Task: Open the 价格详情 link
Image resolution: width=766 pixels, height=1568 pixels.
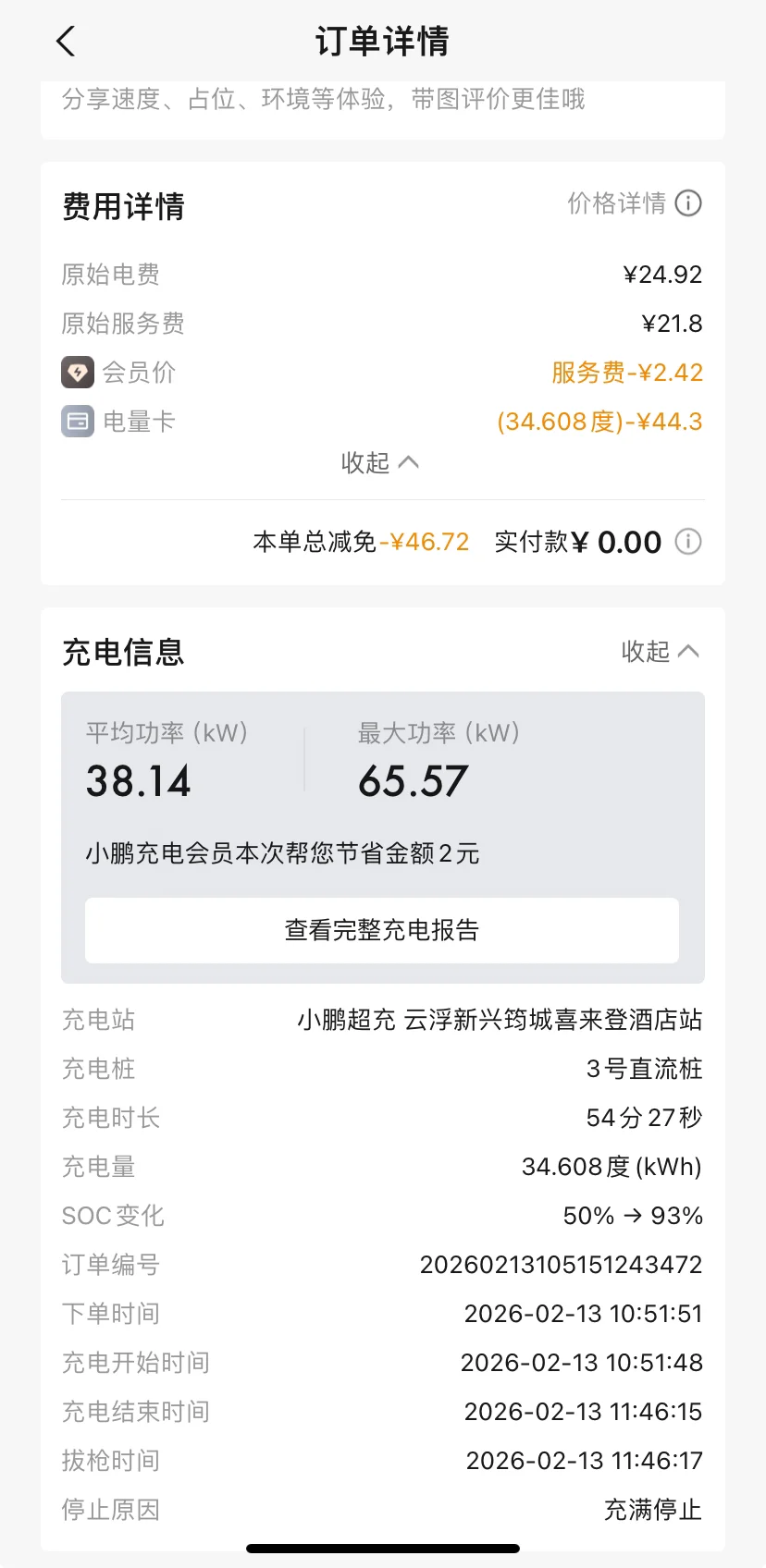Action: click(x=616, y=203)
